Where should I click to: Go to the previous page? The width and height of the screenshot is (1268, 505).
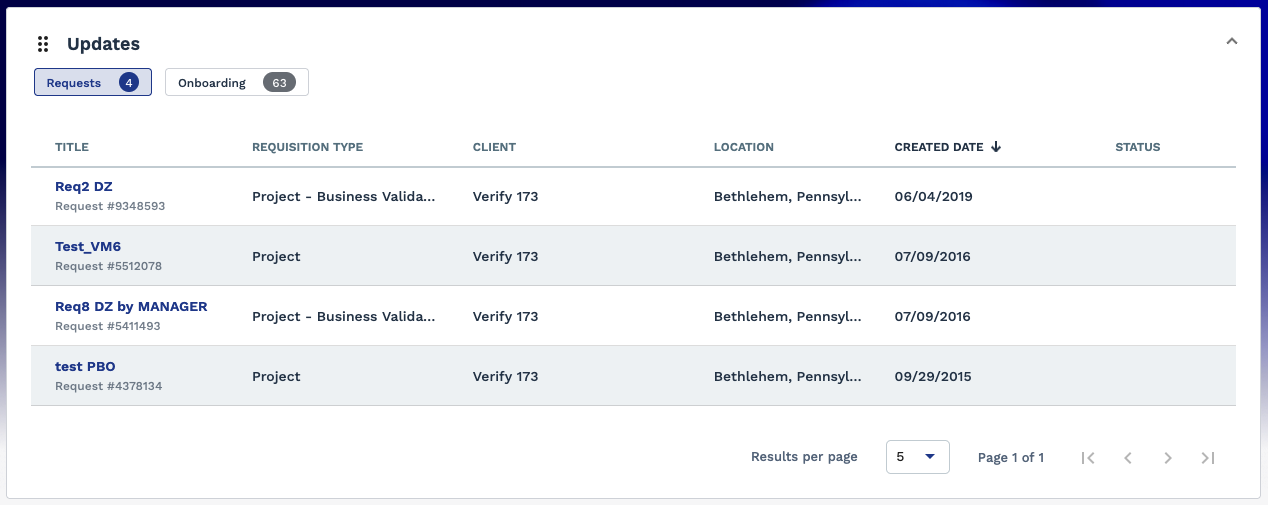coord(1128,458)
